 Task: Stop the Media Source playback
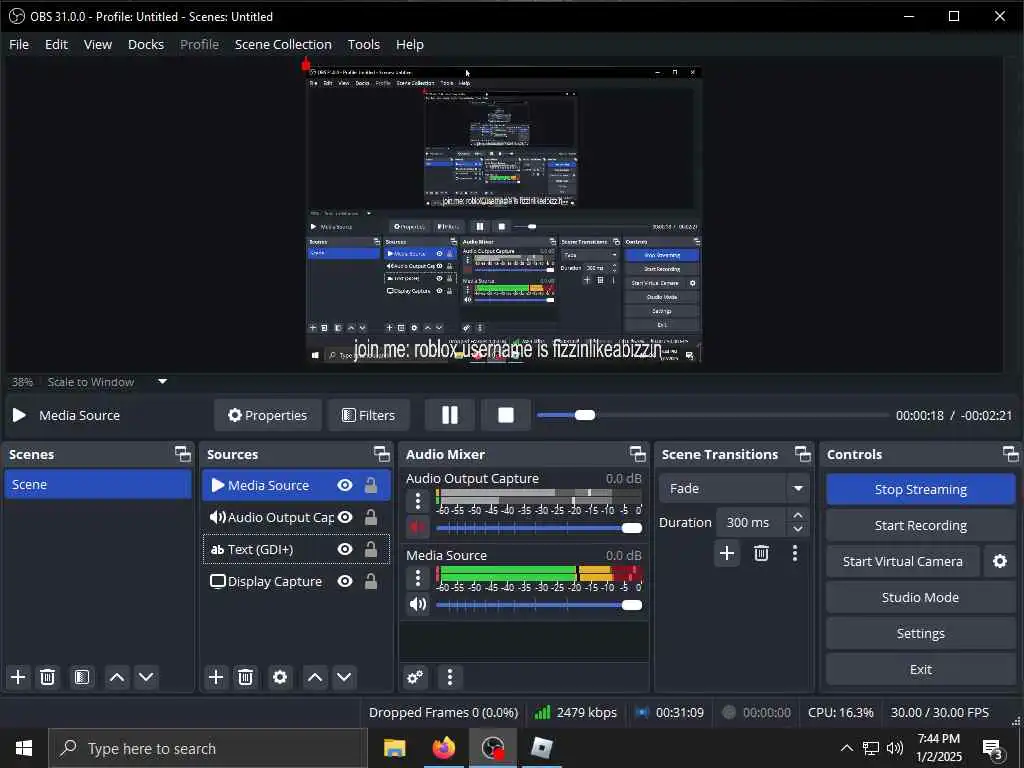505,415
